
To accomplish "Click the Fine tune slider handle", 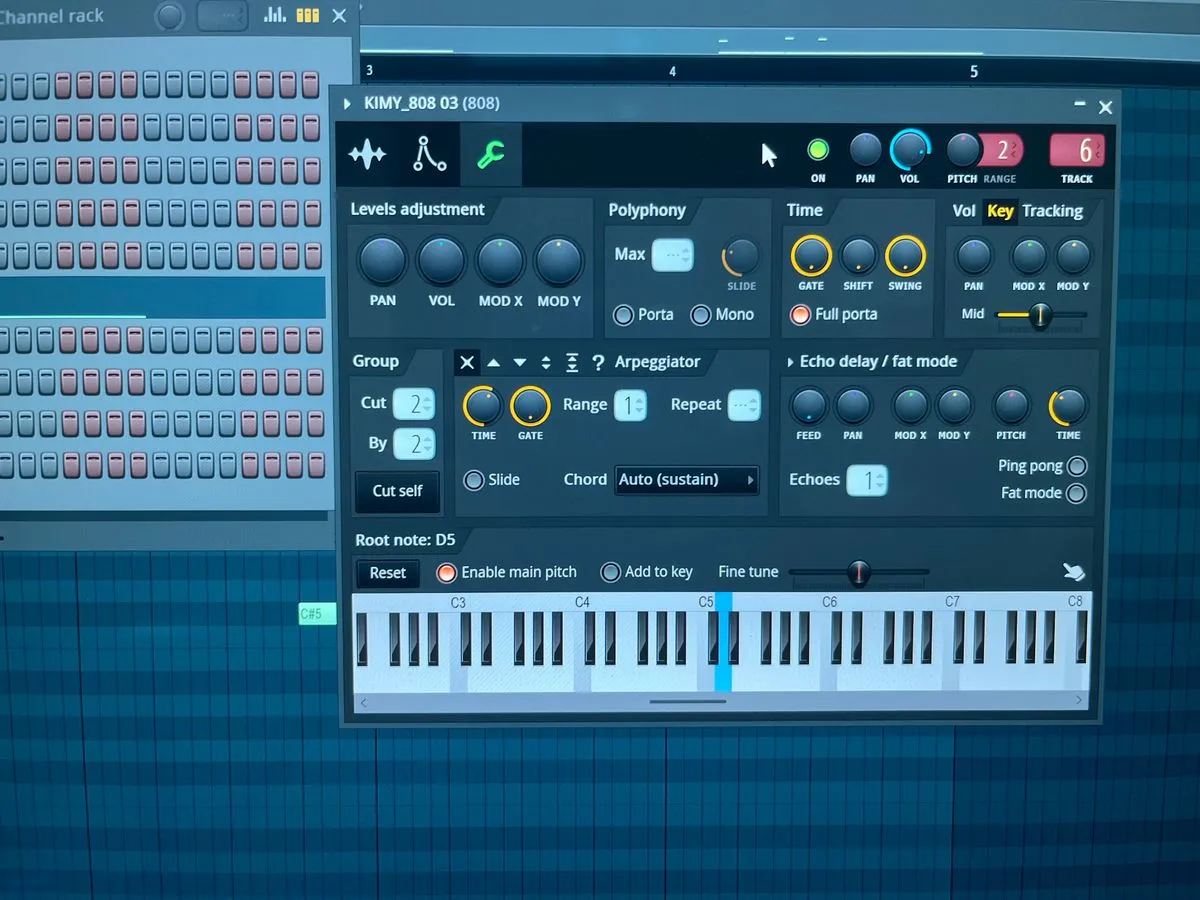I will tap(858, 573).
